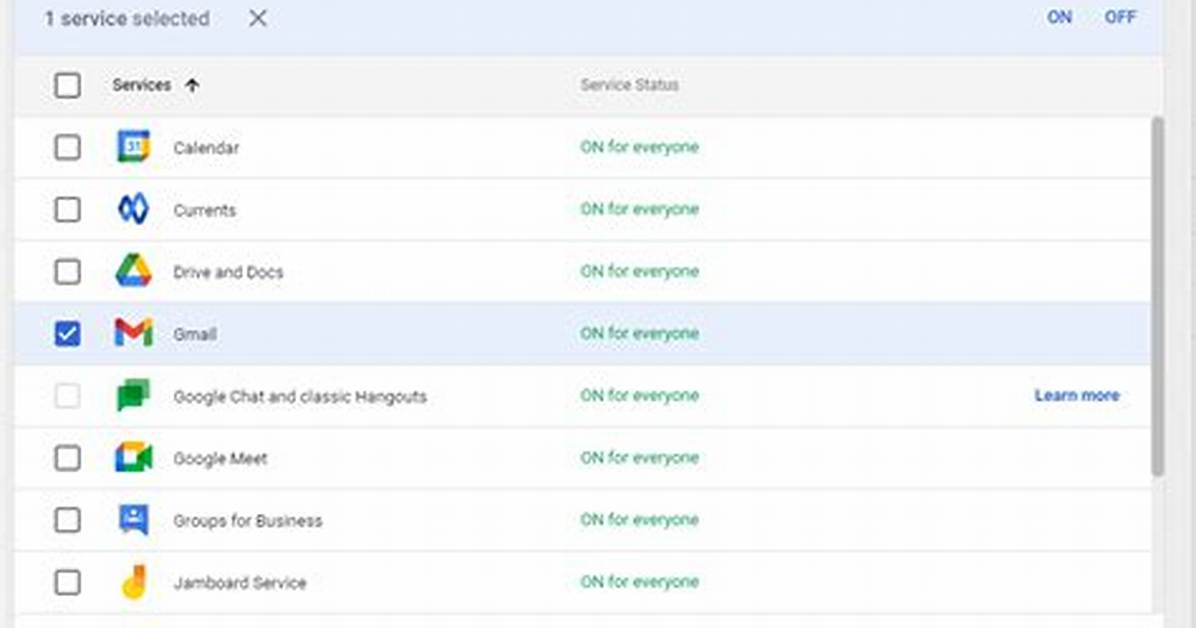Open the Jamboard Service name
The image size is (1196, 628).
(x=240, y=583)
